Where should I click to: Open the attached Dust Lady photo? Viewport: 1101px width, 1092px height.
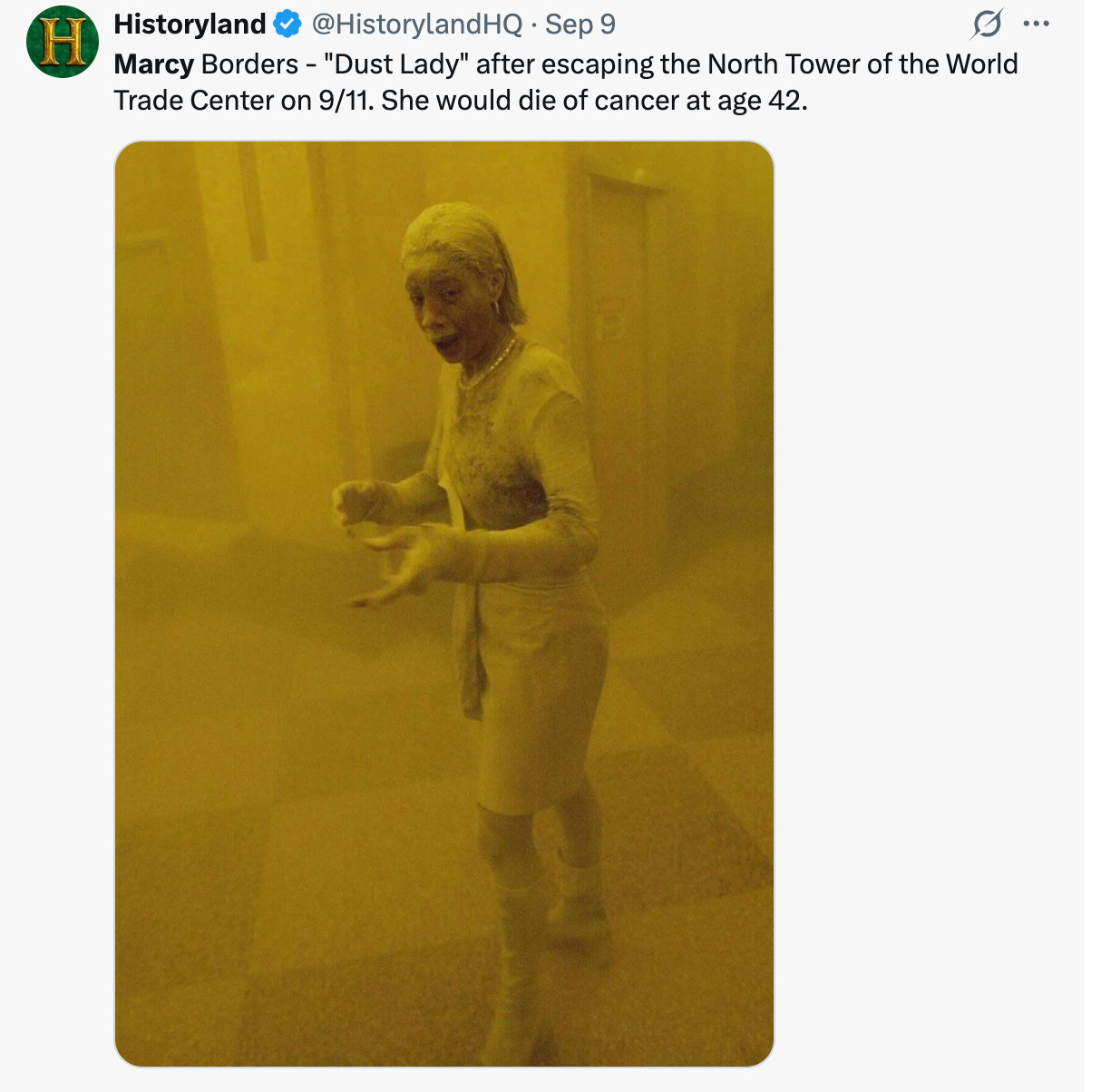pyautogui.click(x=444, y=603)
